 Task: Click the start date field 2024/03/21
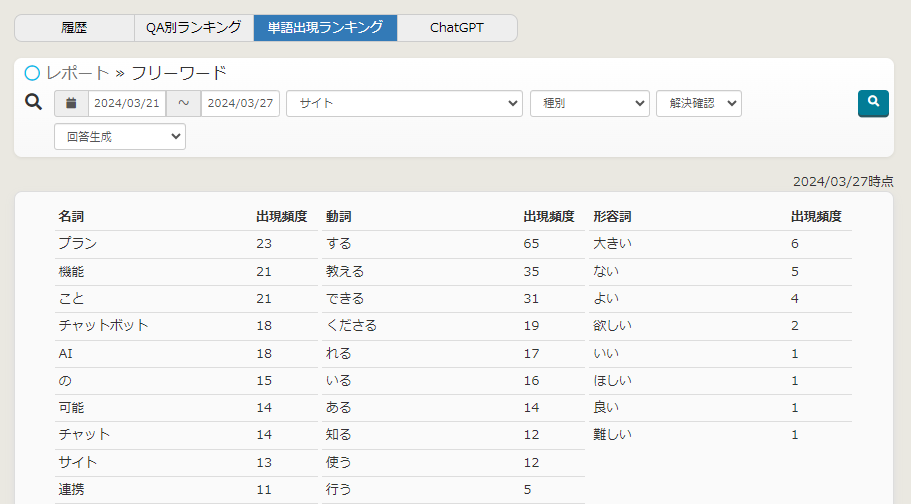(127, 104)
